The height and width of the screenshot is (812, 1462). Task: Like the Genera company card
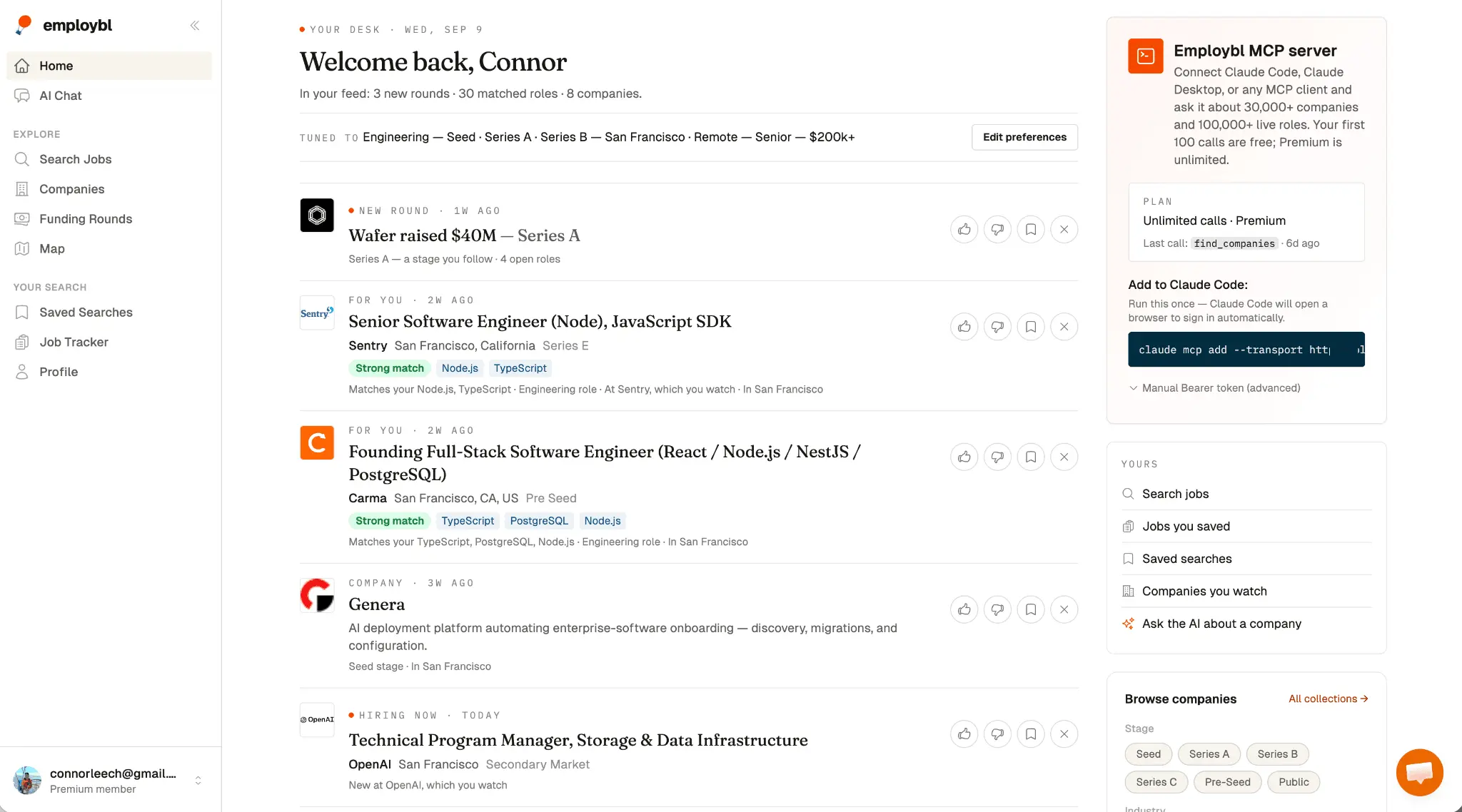pos(964,610)
